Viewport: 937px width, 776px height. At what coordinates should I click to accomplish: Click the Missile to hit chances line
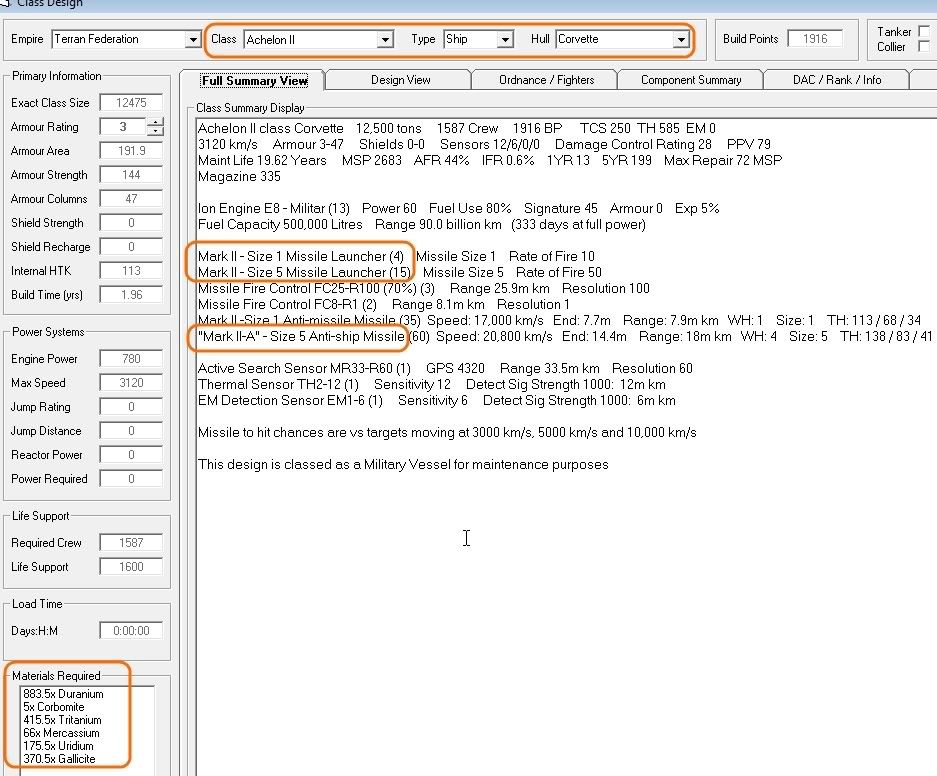(447, 433)
